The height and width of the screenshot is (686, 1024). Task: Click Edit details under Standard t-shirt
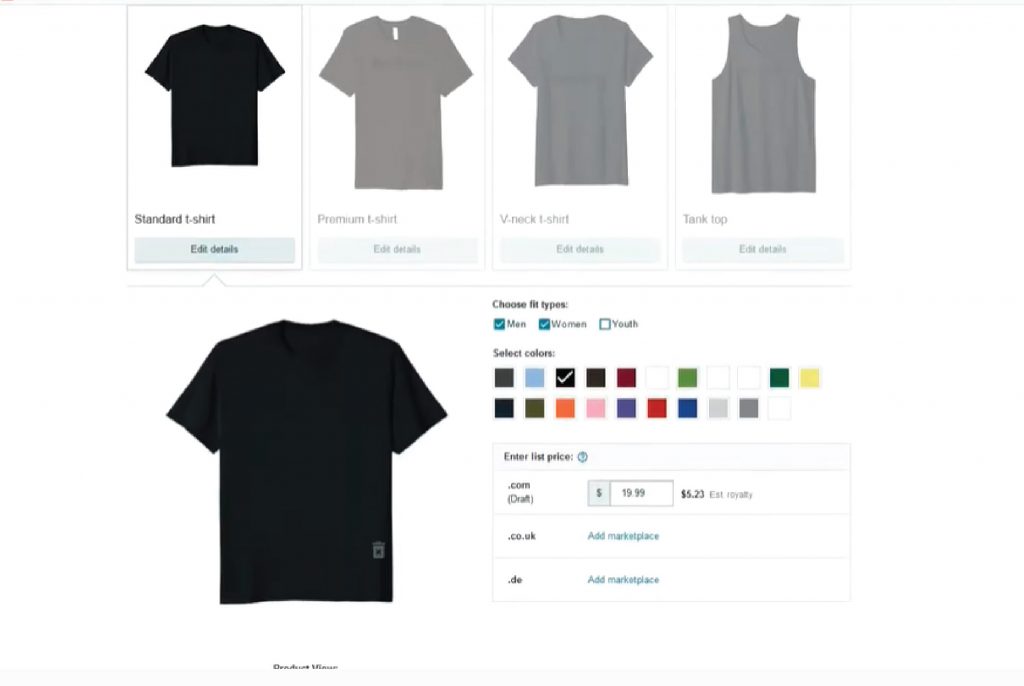pos(214,250)
